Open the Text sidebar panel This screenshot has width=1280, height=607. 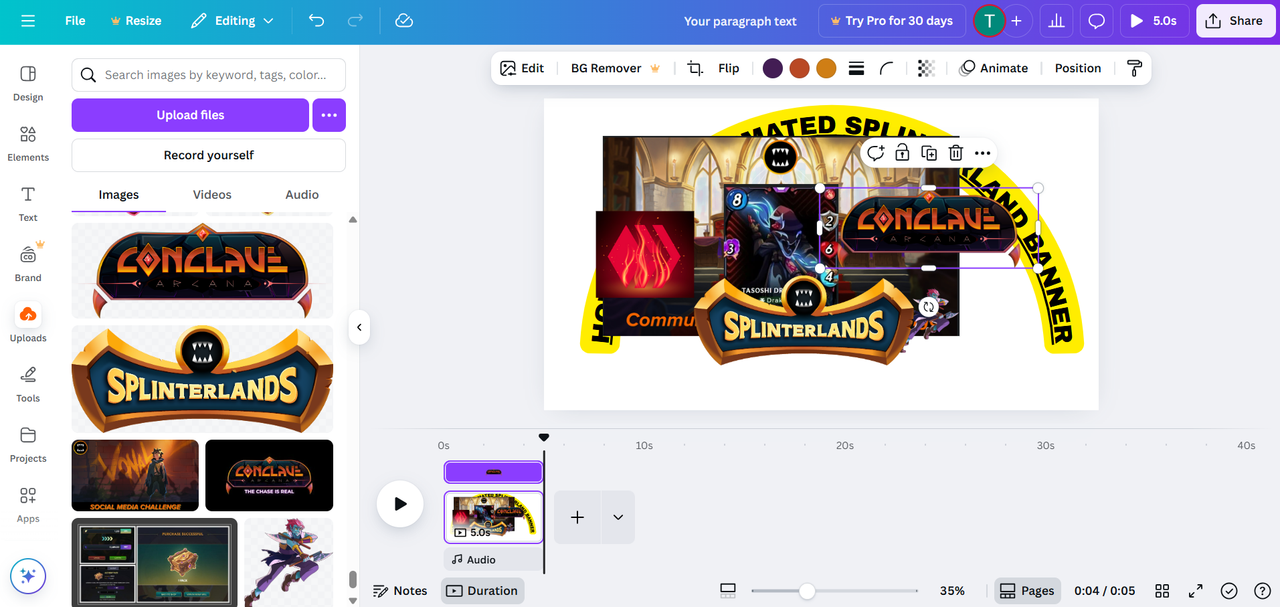28,203
